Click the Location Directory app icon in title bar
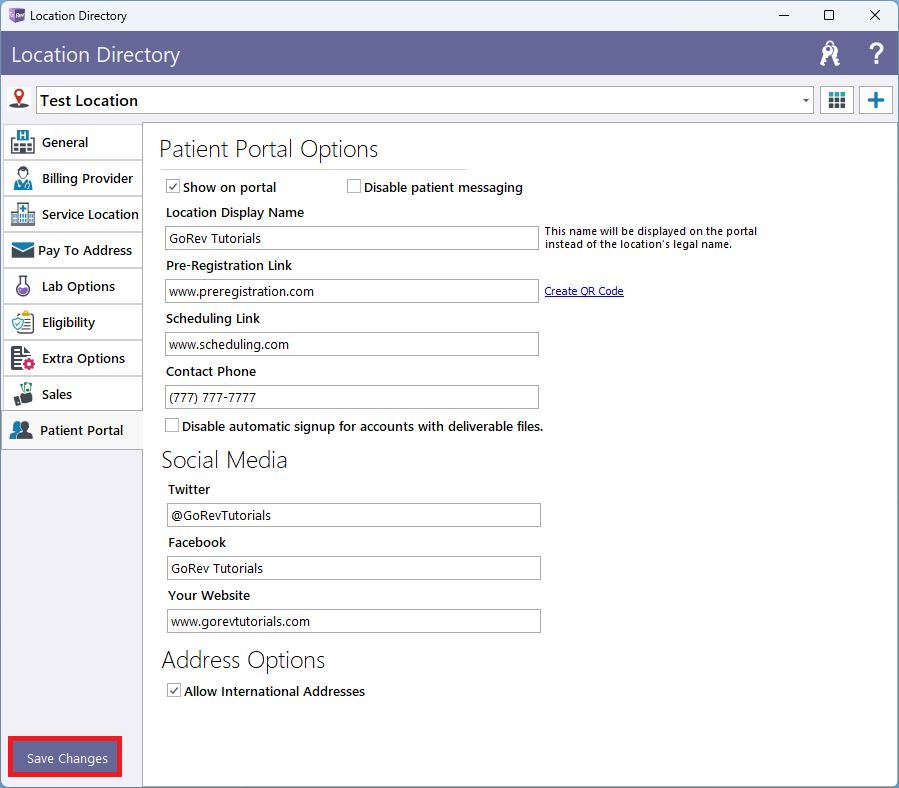 click(17, 15)
